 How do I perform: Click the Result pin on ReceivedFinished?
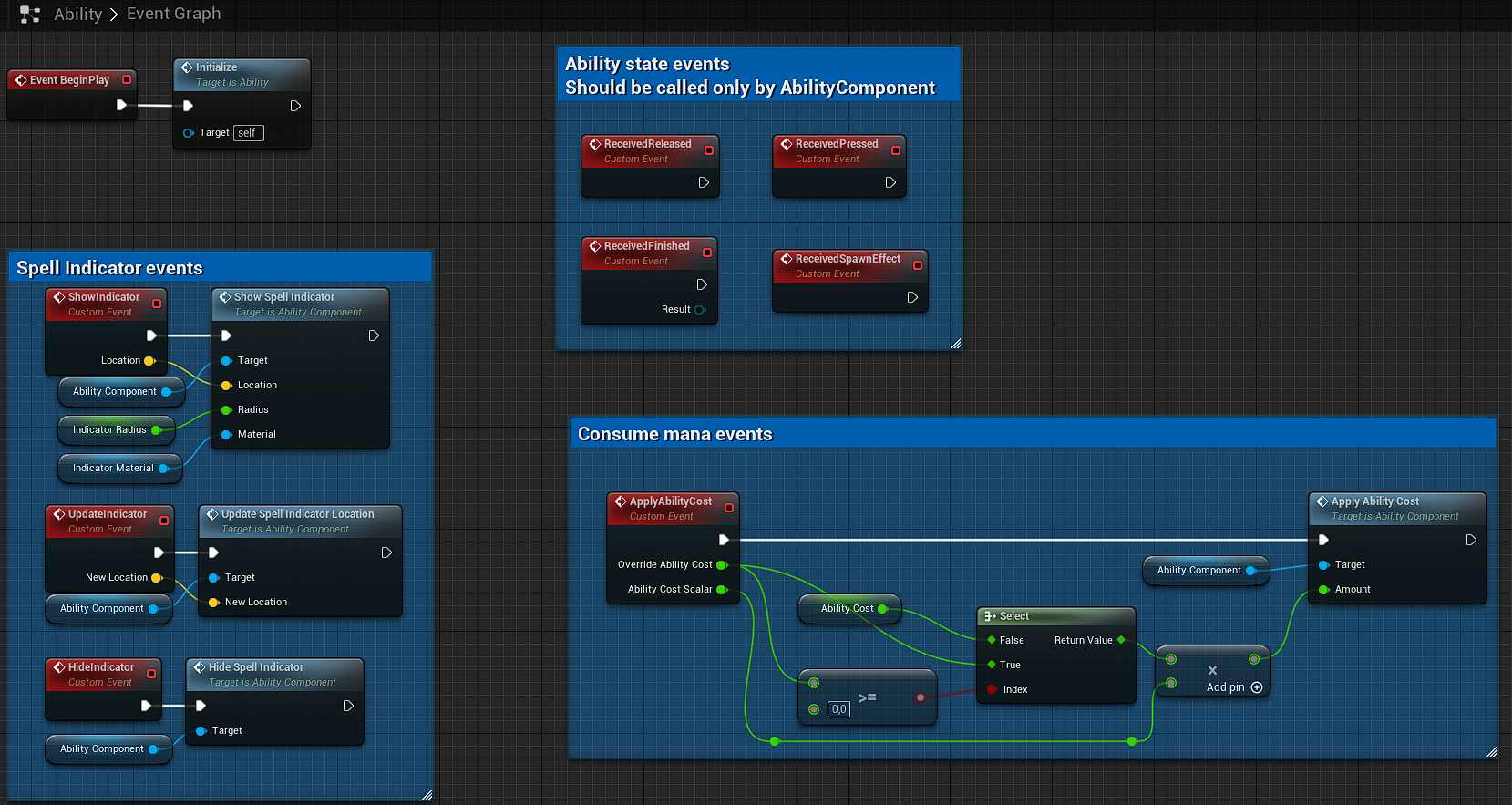click(x=700, y=310)
